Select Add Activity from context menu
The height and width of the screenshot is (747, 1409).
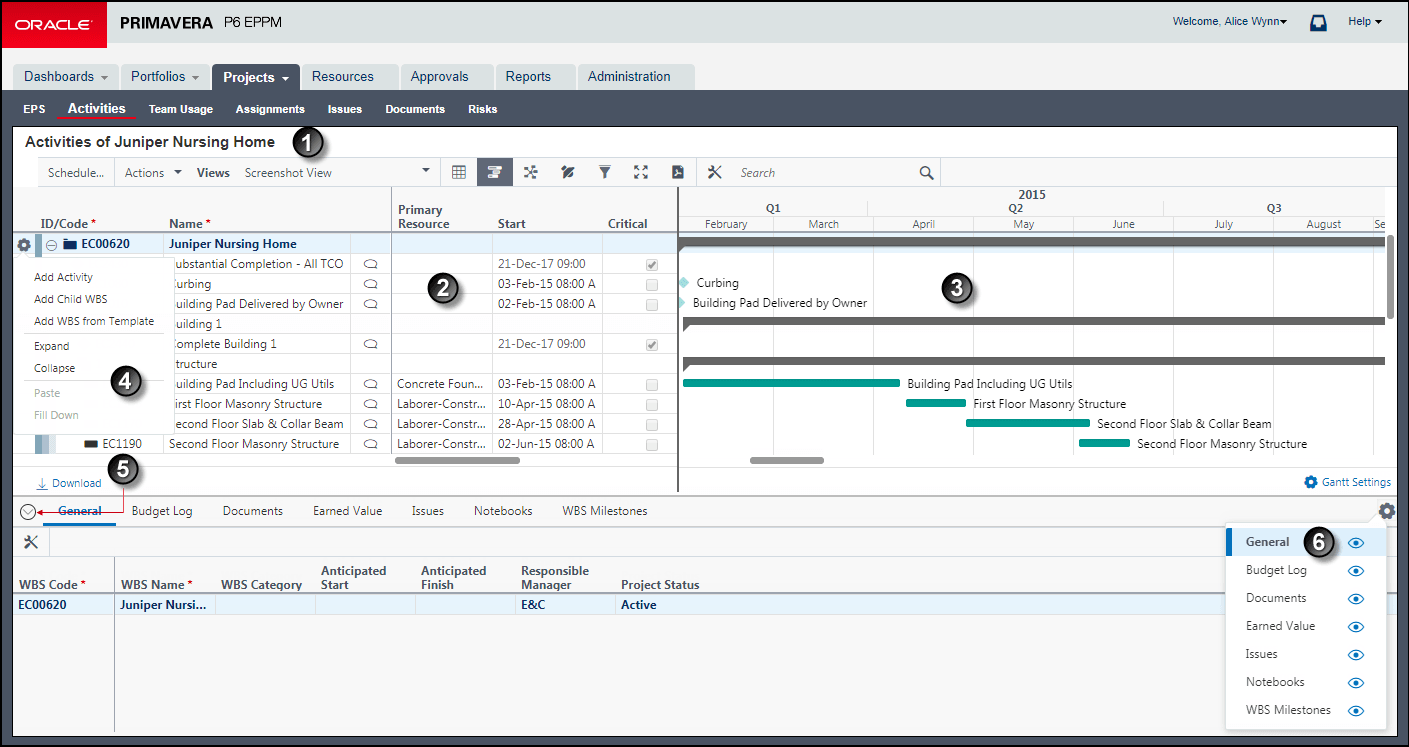pos(63,277)
